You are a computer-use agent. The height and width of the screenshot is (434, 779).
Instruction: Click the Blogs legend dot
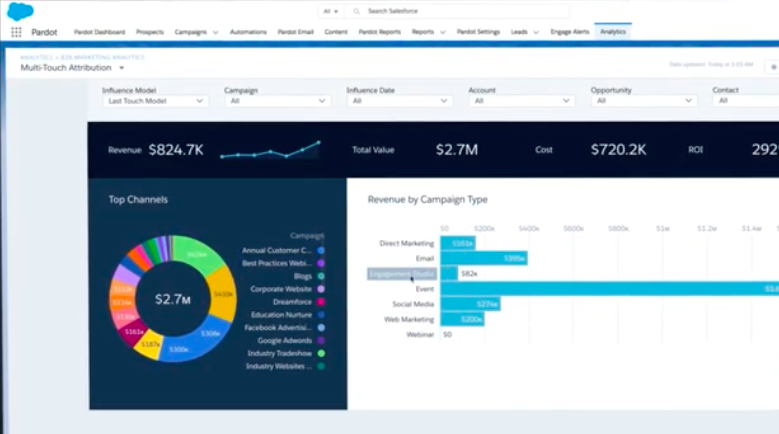(321, 276)
